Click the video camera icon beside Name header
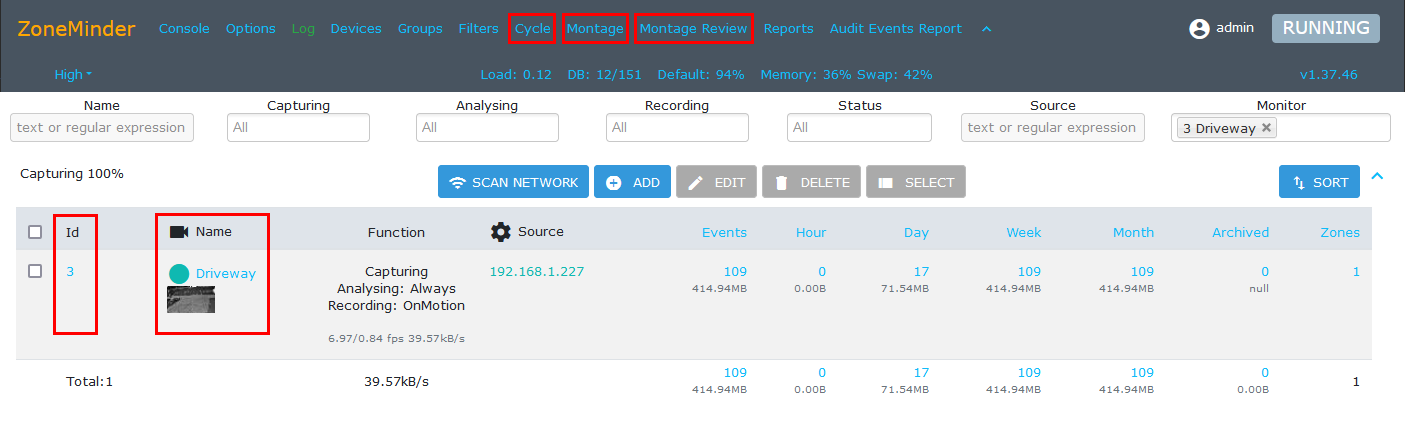The image size is (1405, 423). (x=179, y=232)
